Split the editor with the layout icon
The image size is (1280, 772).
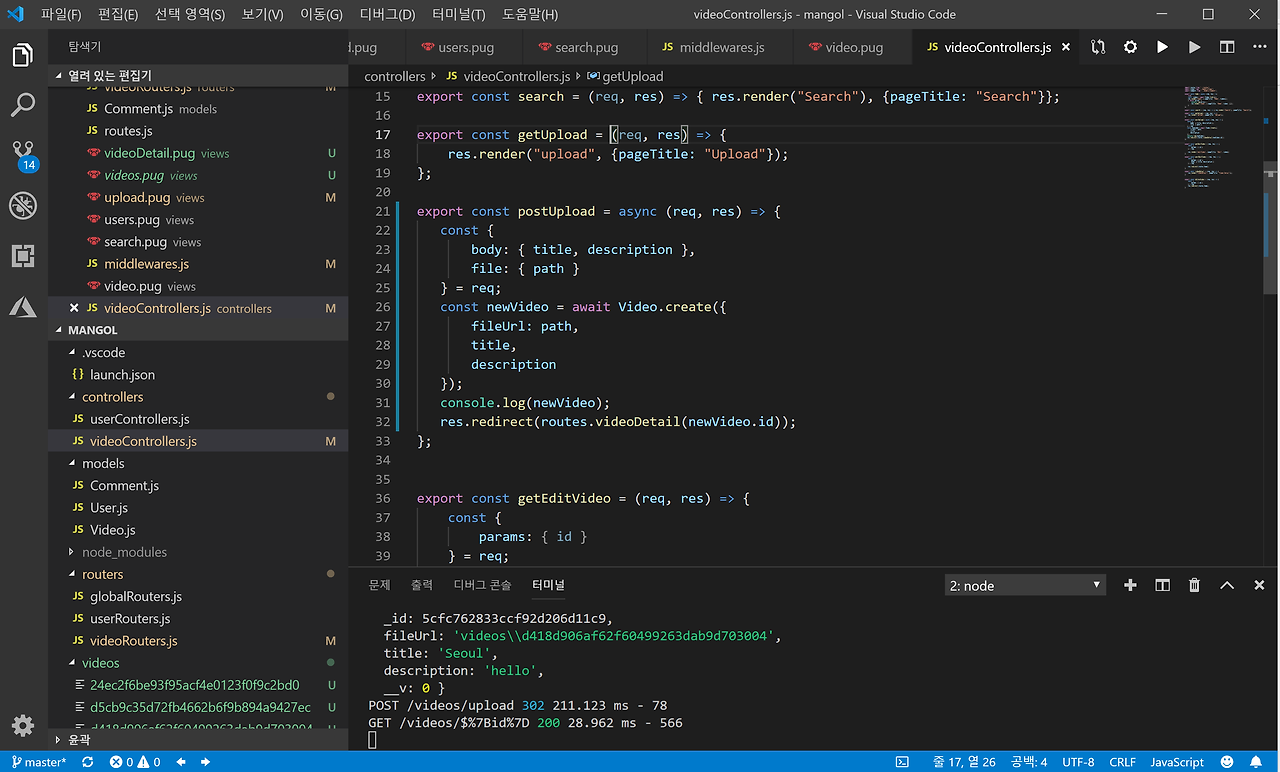pyautogui.click(x=1226, y=47)
